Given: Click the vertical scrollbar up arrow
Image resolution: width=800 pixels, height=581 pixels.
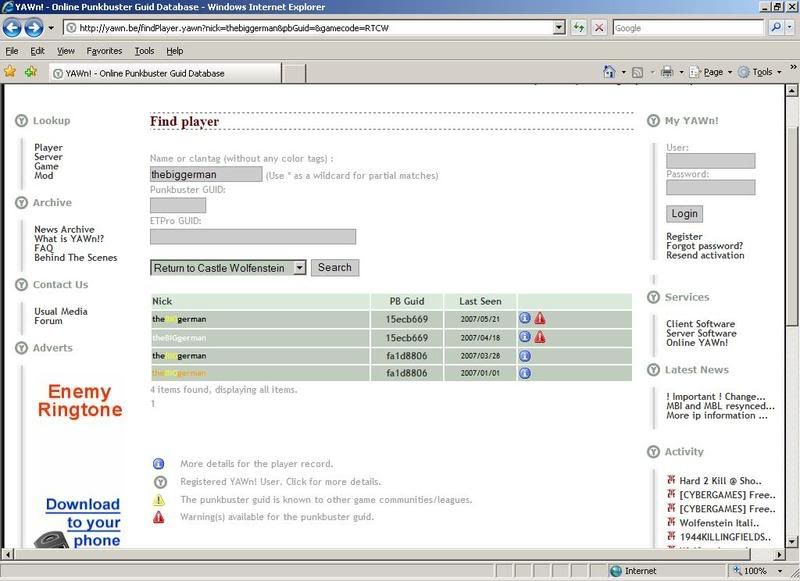Looking at the screenshot, I should click(x=791, y=91).
